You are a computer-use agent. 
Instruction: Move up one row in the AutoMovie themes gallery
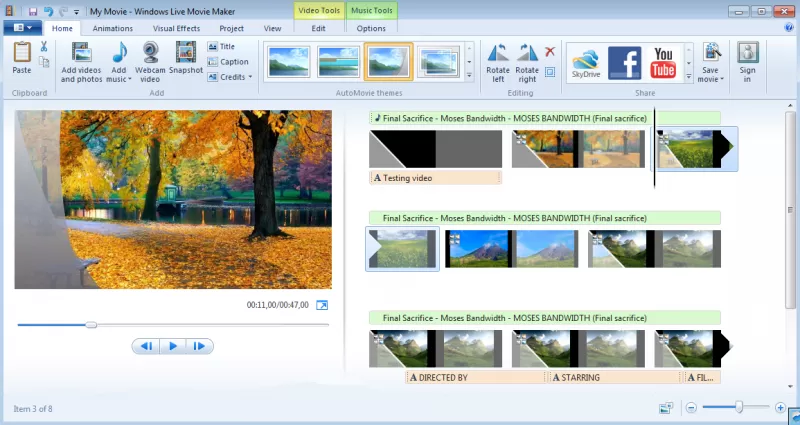point(469,48)
